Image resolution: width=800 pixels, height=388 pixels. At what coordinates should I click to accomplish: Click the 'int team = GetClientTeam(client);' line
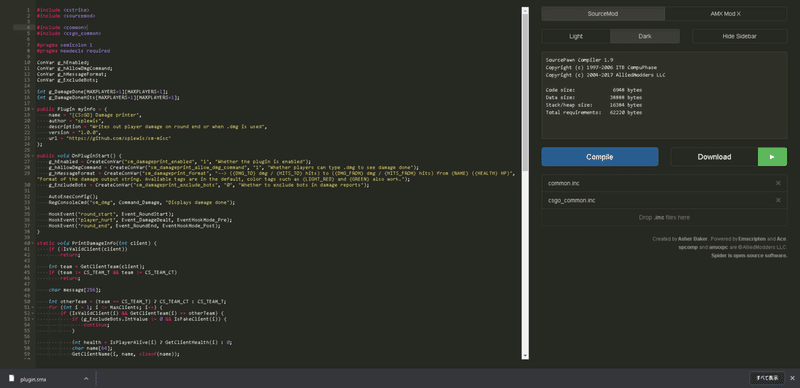pyautogui.click(x=97, y=266)
